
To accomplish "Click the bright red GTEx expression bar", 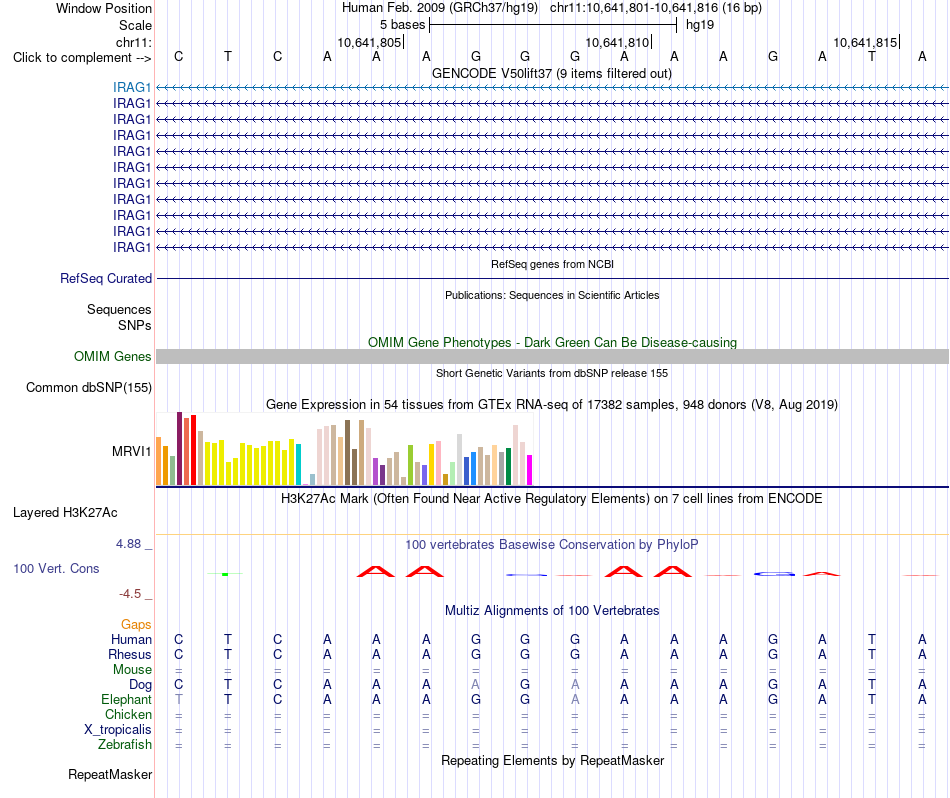I will [193, 450].
